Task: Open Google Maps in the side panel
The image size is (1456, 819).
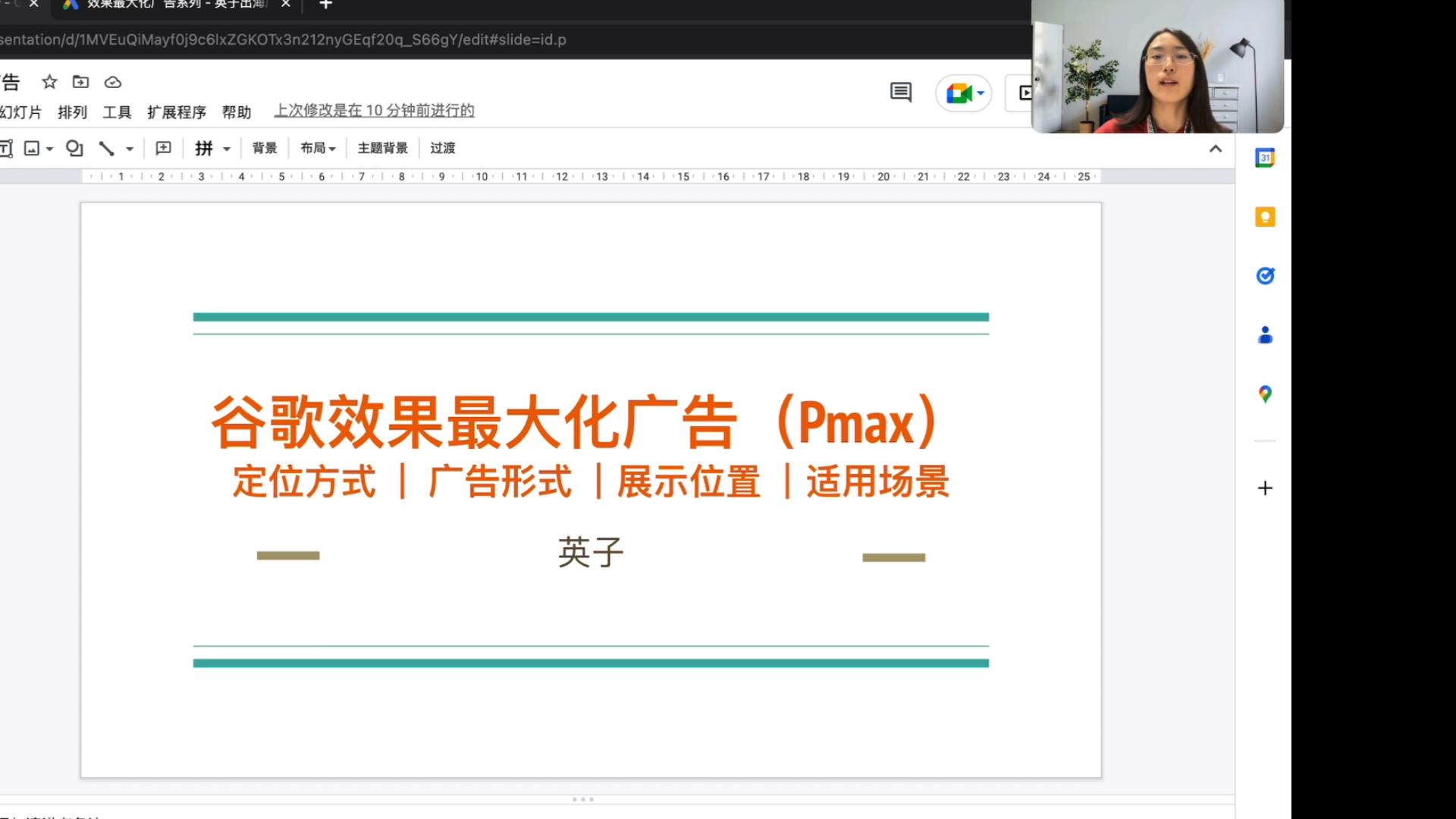Action: (1265, 394)
